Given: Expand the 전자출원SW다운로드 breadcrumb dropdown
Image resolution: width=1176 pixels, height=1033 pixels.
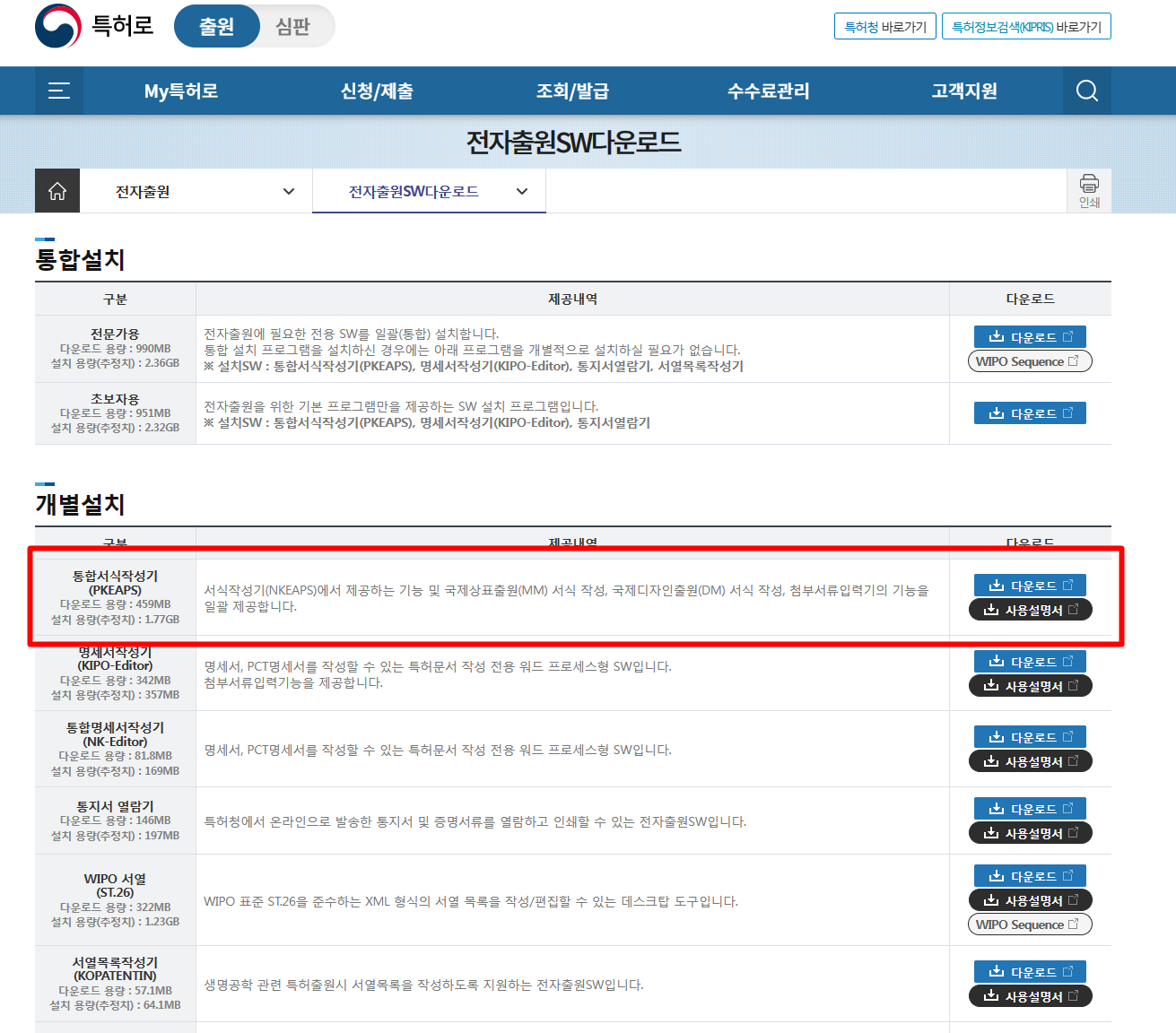Looking at the screenshot, I should tap(429, 191).
